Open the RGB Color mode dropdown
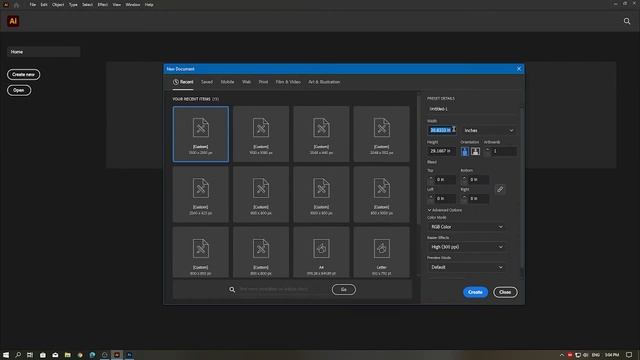The height and width of the screenshot is (360, 640). [466, 227]
